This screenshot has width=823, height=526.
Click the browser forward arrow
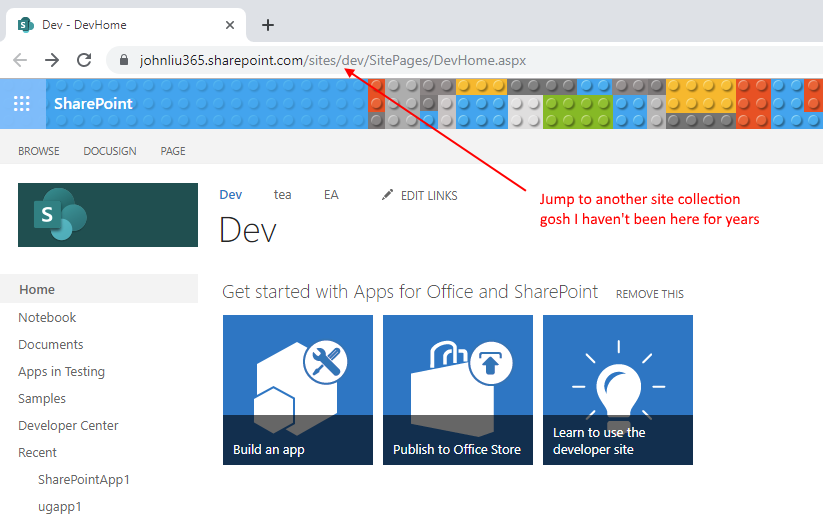click(x=52, y=60)
